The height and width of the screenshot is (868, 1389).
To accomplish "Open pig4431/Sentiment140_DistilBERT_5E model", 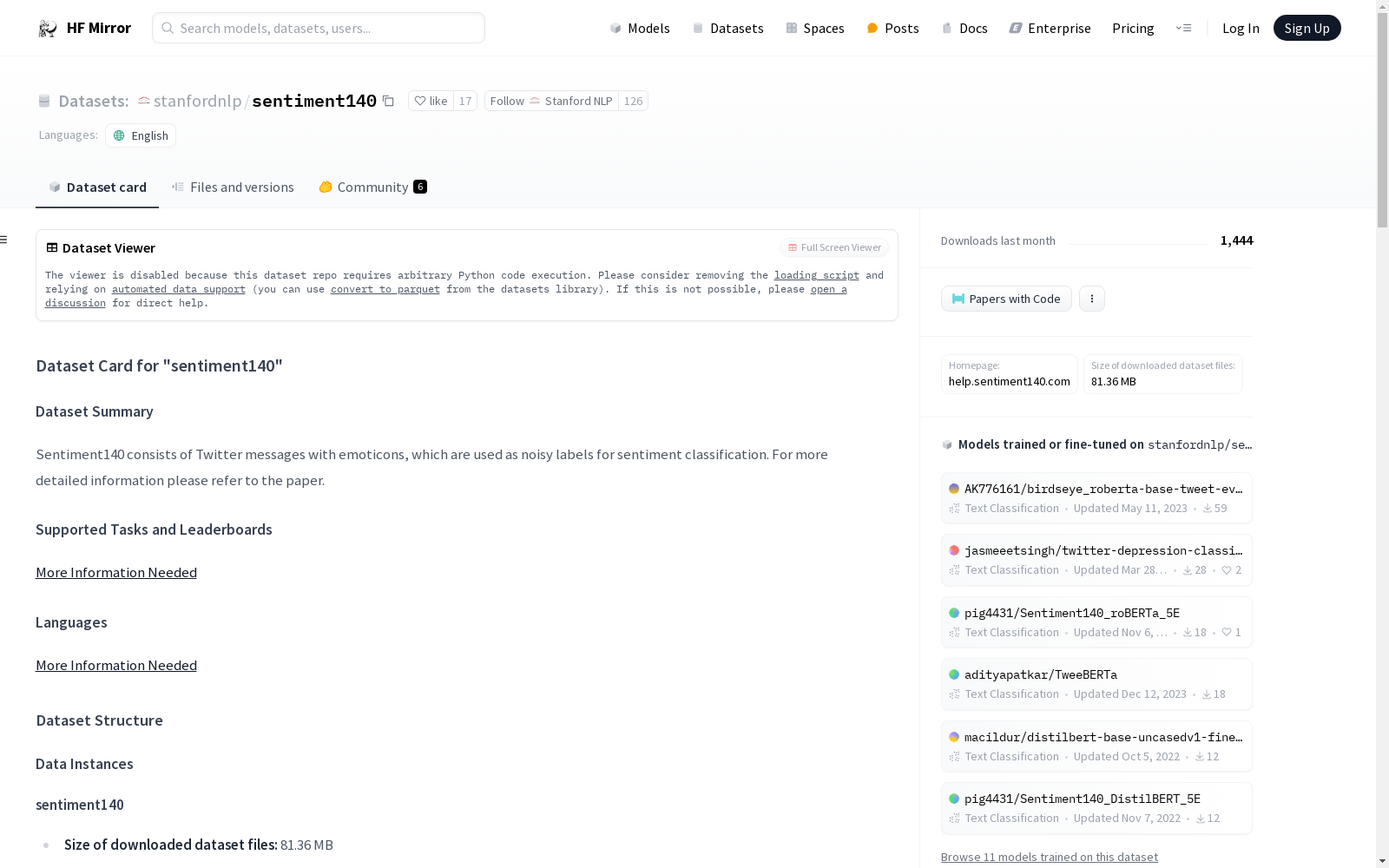I will click(x=1096, y=808).
